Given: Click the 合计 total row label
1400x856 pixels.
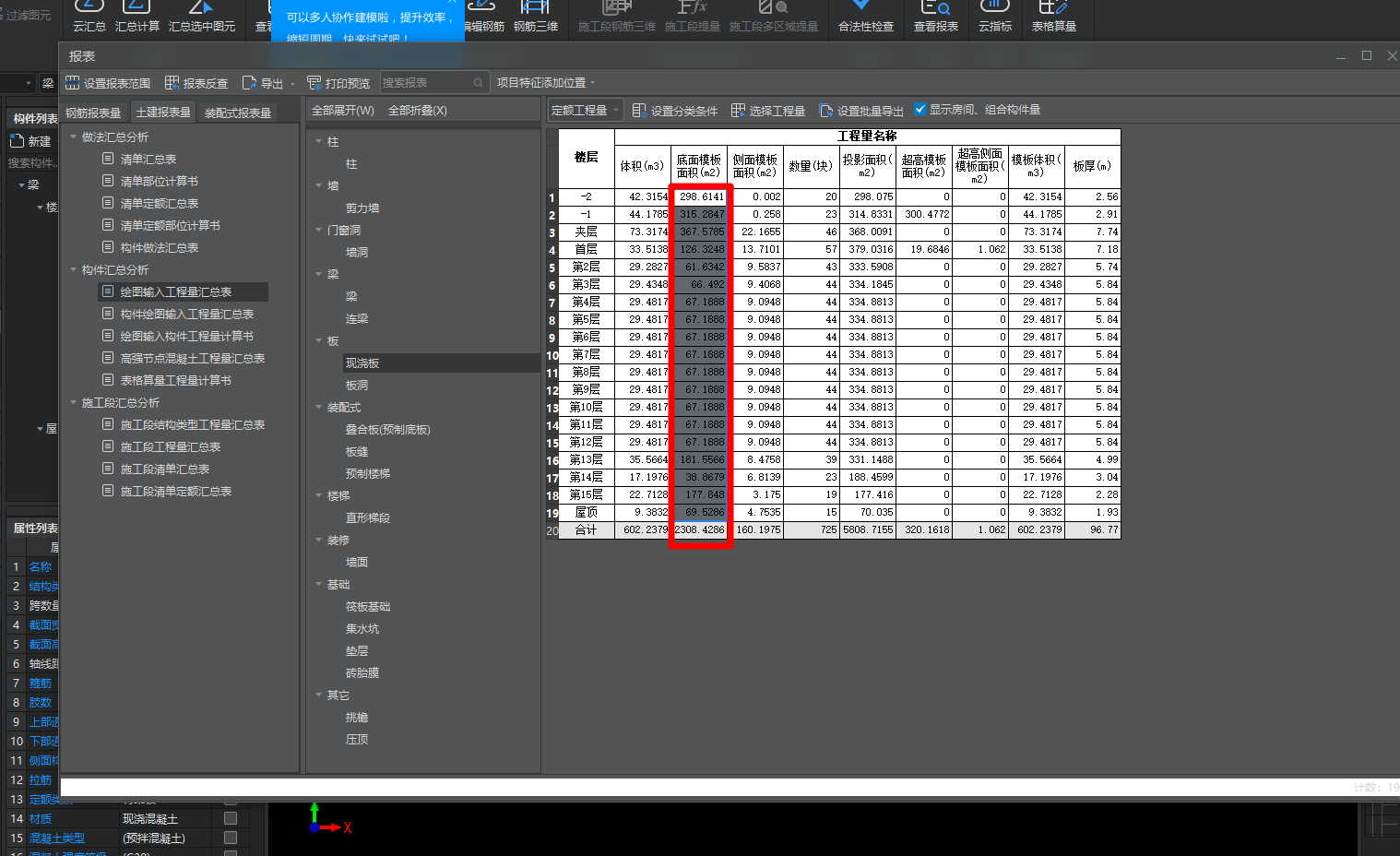Looking at the screenshot, I should pos(586,530).
